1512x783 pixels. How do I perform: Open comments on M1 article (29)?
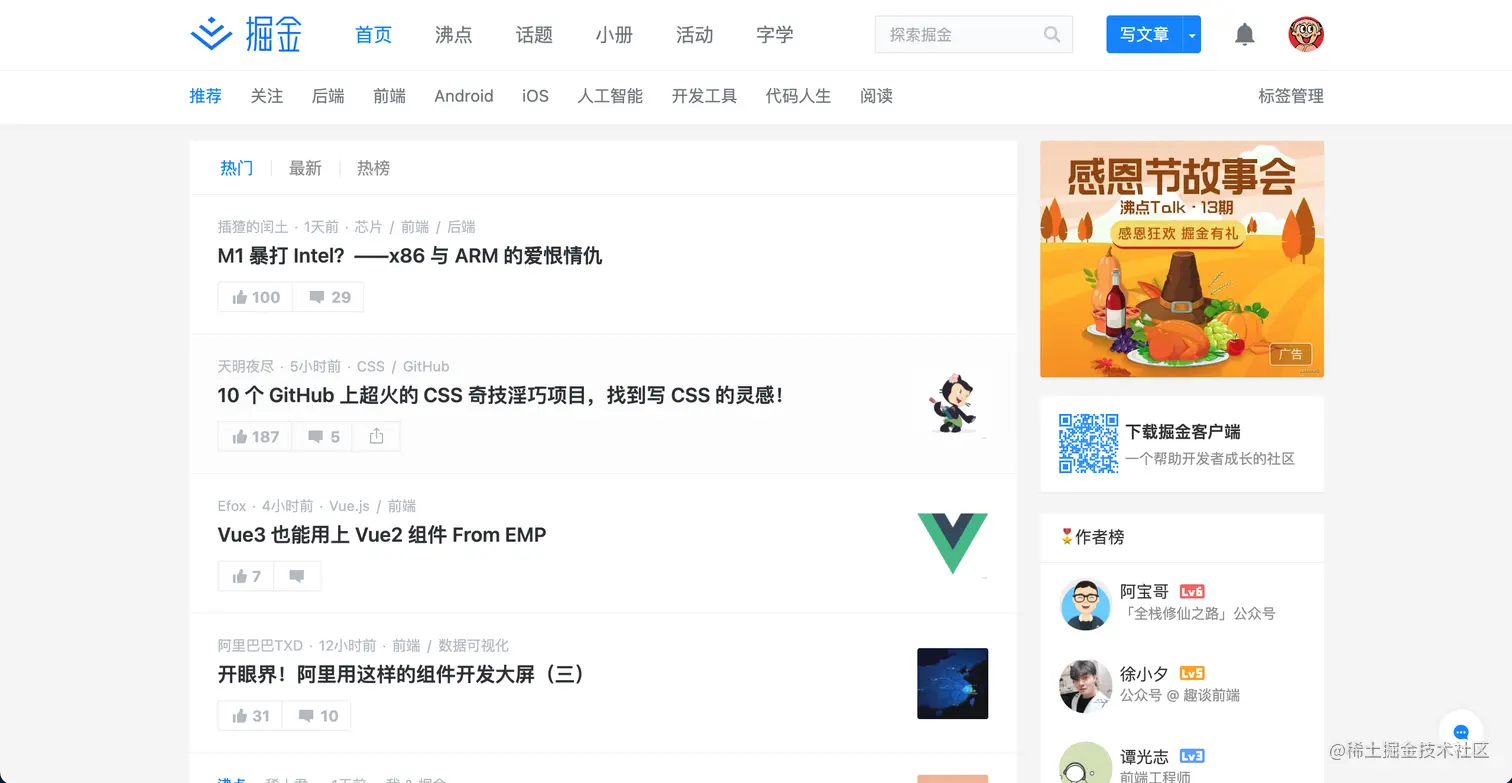pos(329,297)
